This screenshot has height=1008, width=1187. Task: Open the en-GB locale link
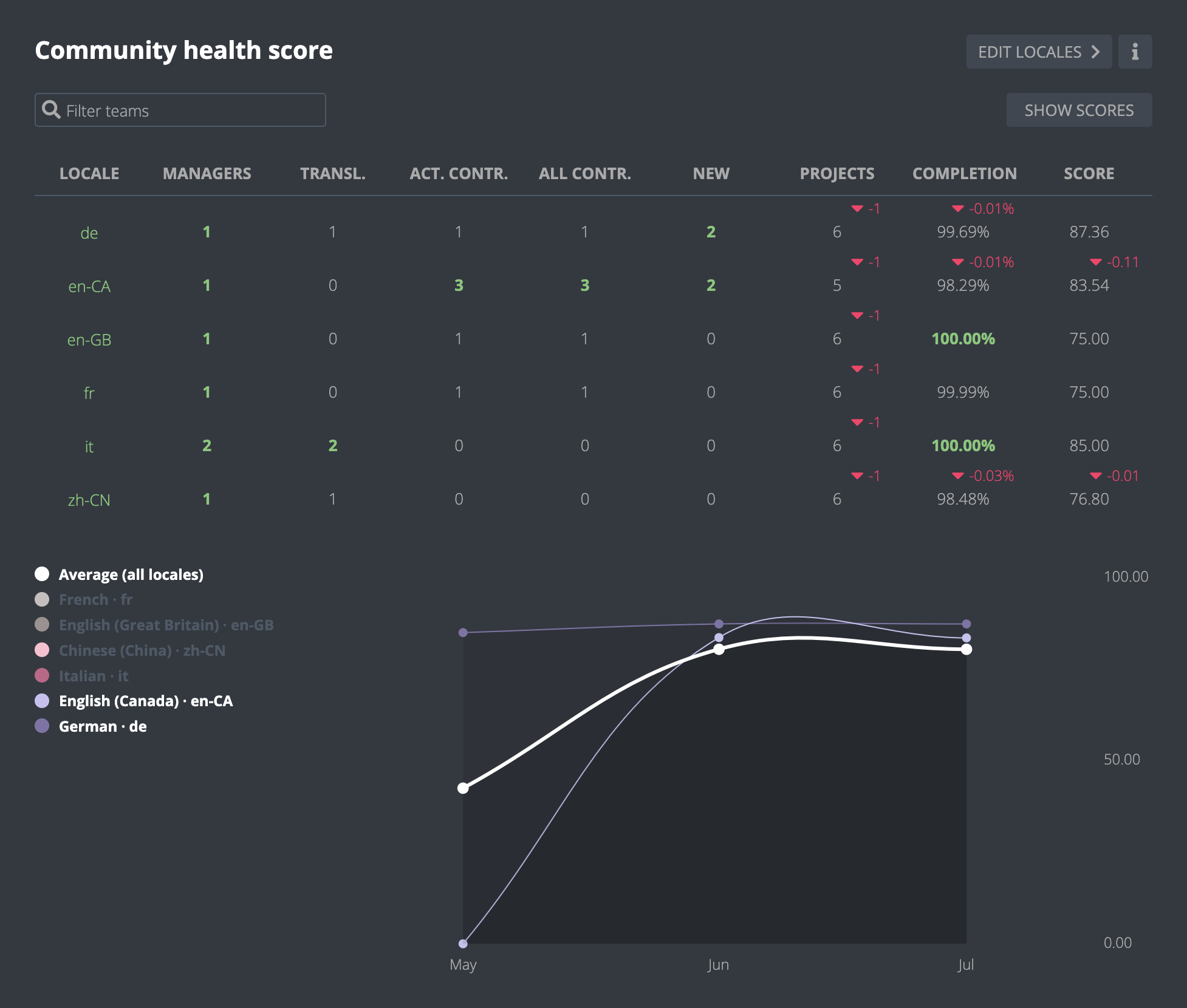pyautogui.click(x=89, y=339)
